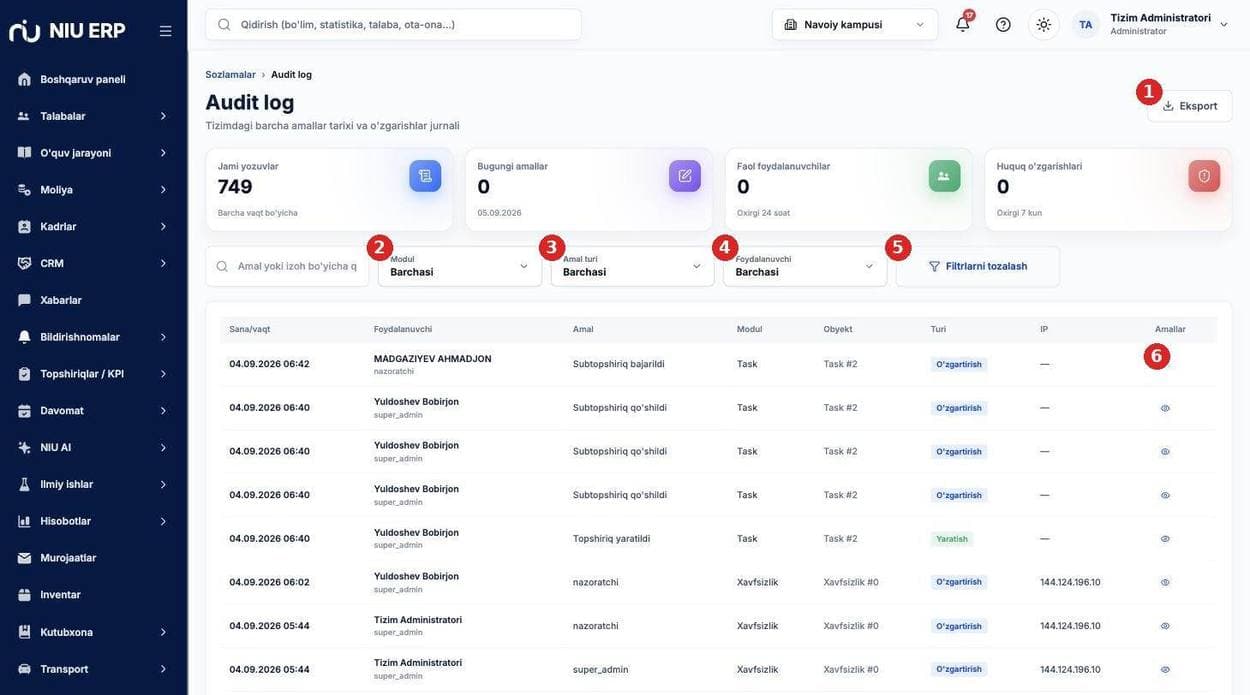Click the Kutubxona sidebar icon

[x=24, y=632]
